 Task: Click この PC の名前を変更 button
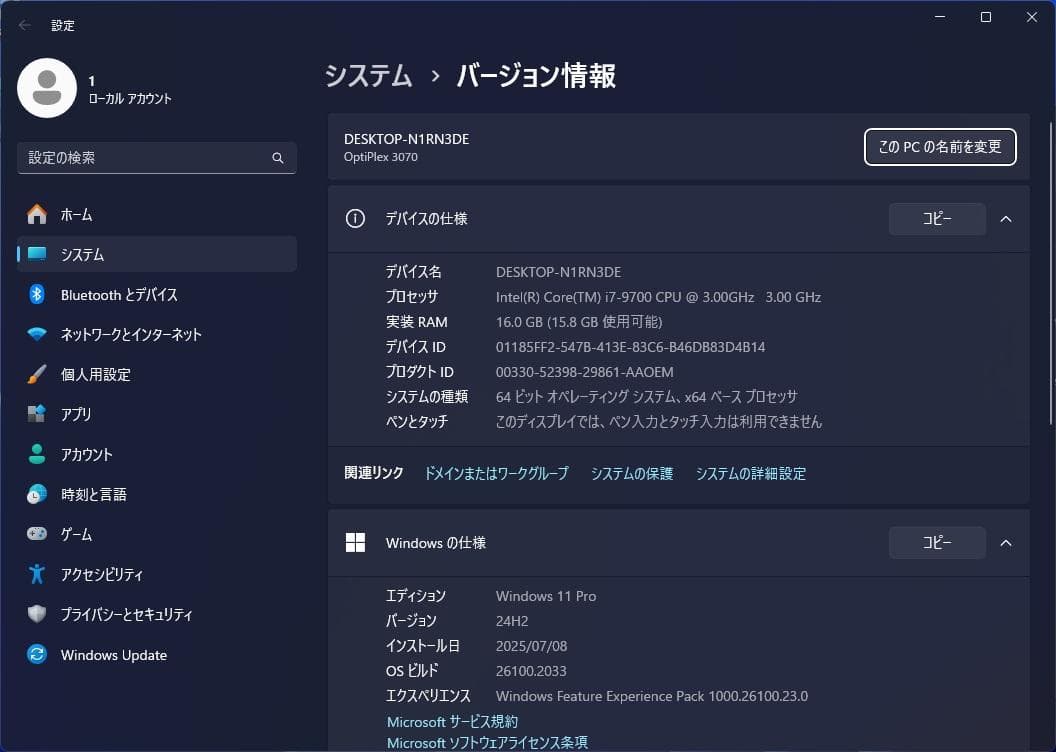point(939,146)
